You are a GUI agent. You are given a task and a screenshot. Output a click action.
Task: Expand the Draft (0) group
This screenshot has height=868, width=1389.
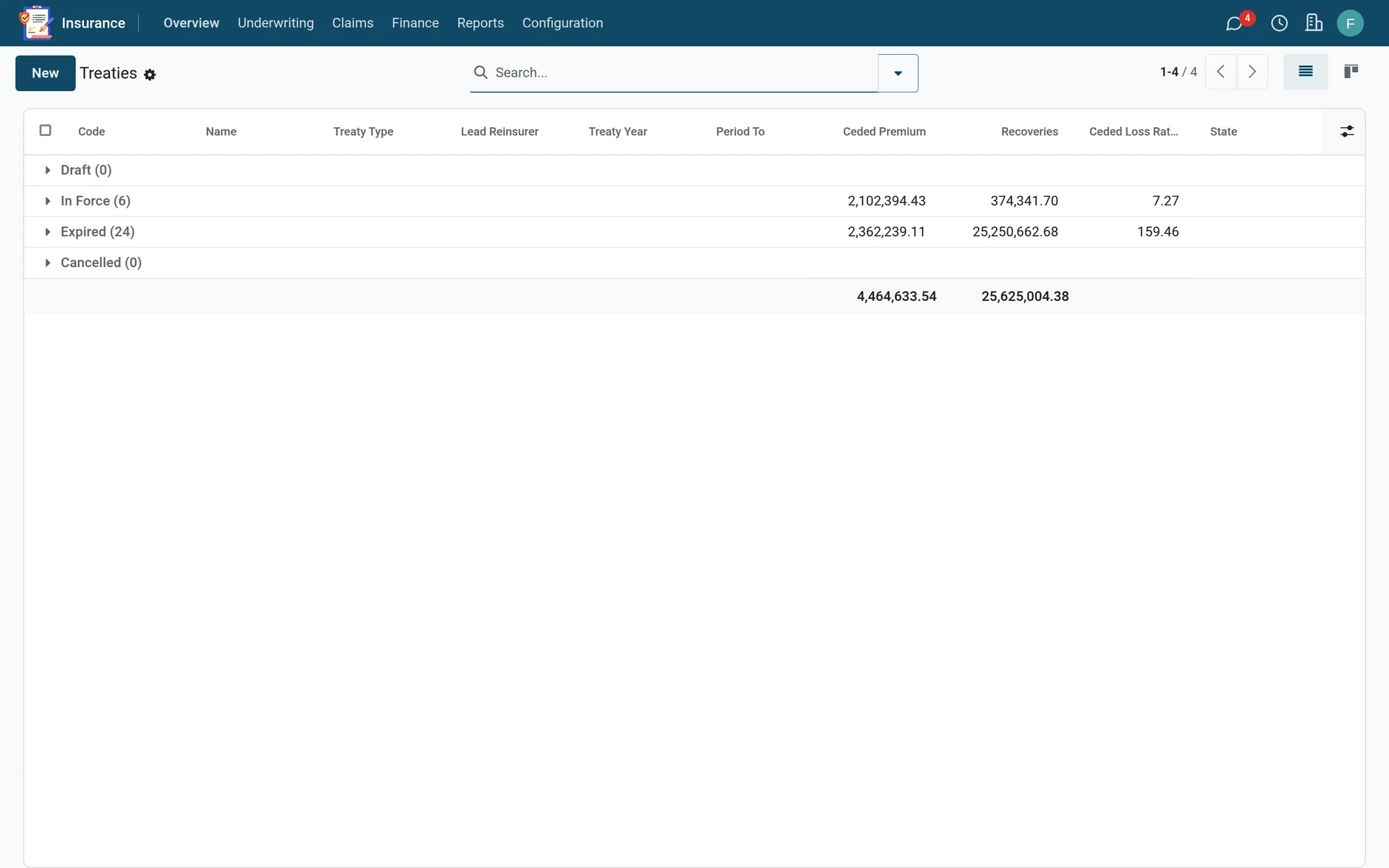point(48,170)
